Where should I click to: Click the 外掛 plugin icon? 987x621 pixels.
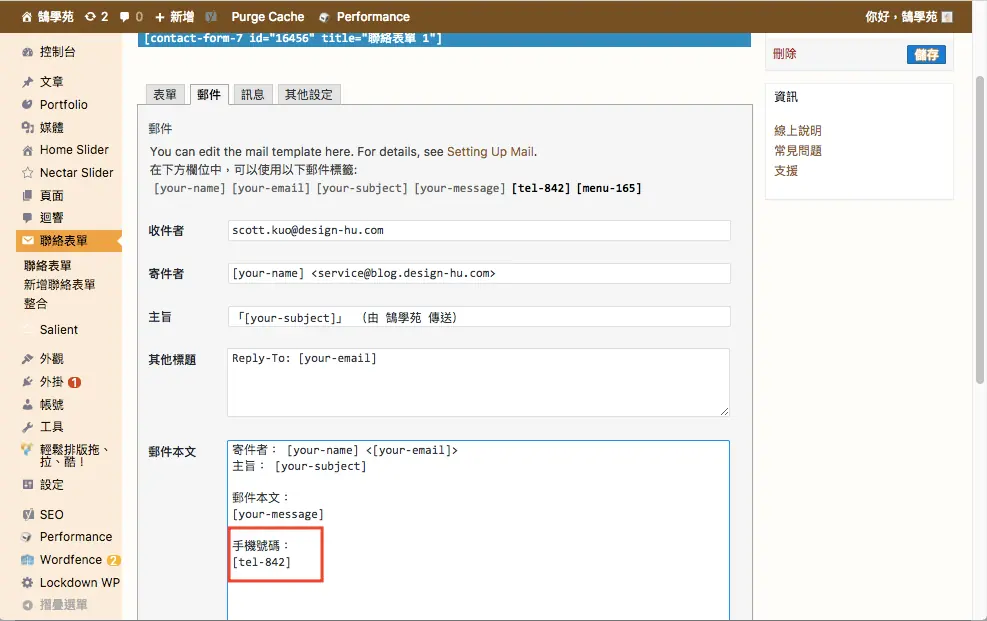pos(27,382)
